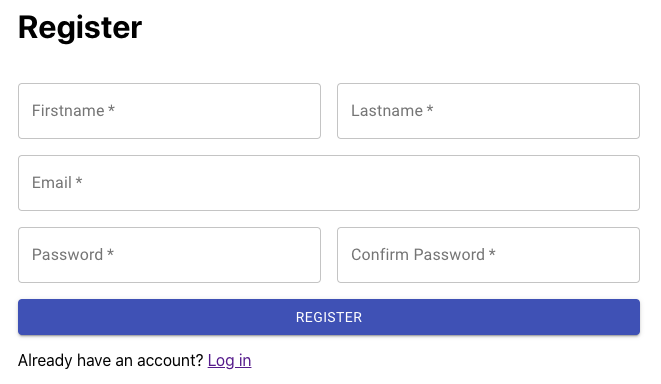The width and height of the screenshot is (661, 384).
Task: Focus the Firstname input field
Action: [x=169, y=111]
